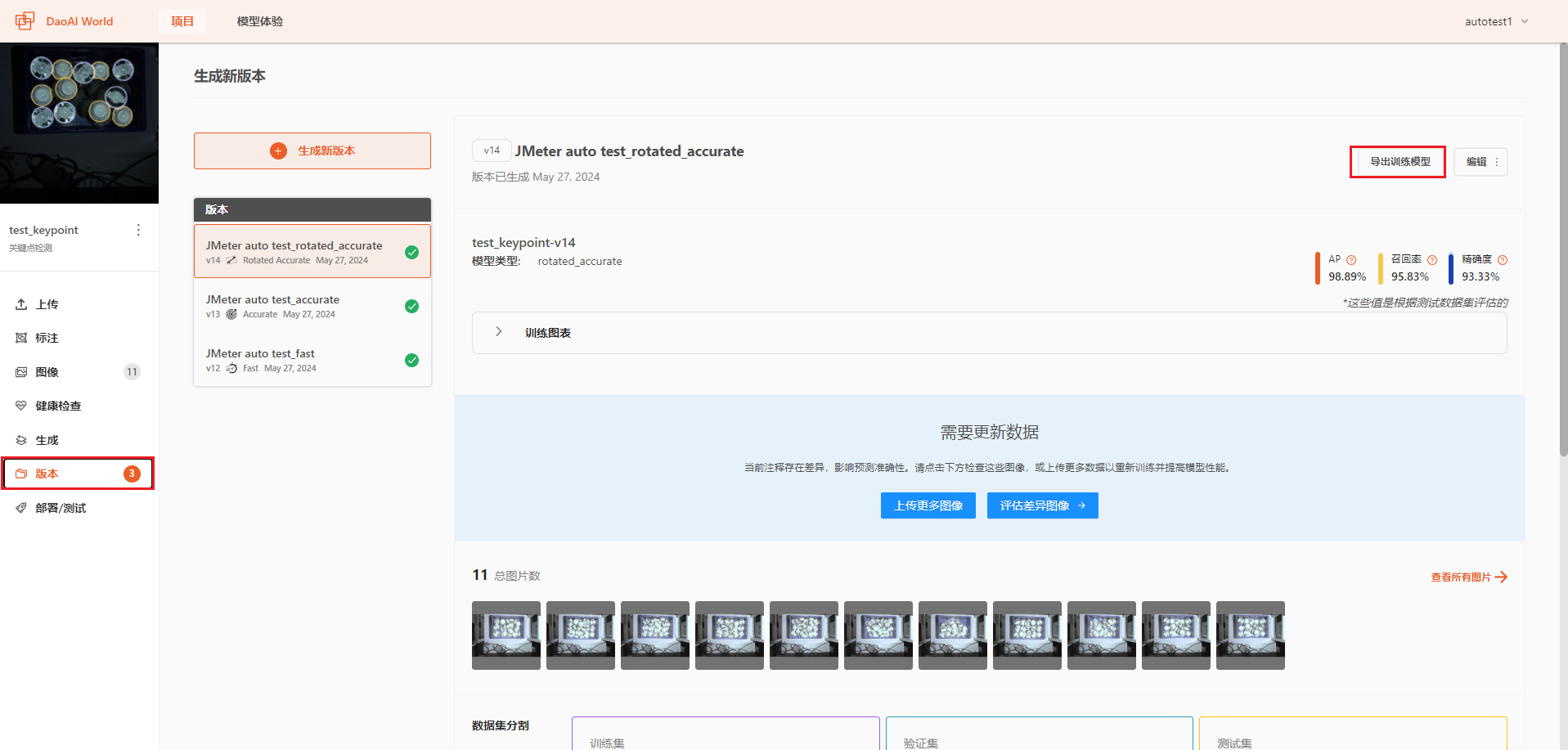Screen dimensions: 1568x750
Task: Click green check icon for v13 version
Action: click(x=412, y=306)
